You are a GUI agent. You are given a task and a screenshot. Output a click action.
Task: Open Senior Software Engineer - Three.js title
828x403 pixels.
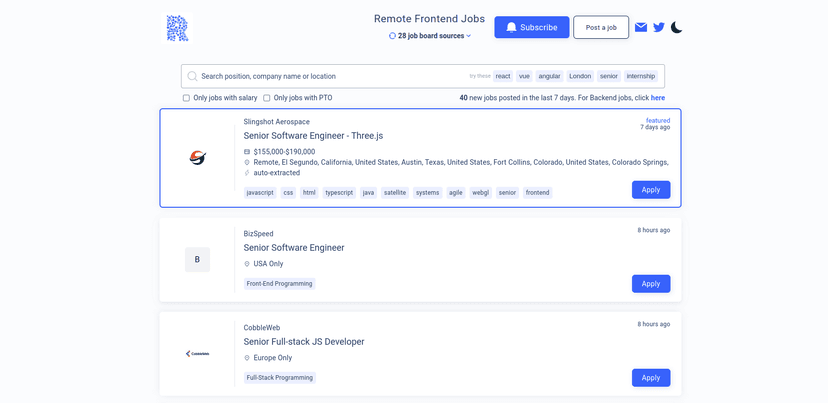pyautogui.click(x=313, y=136)
